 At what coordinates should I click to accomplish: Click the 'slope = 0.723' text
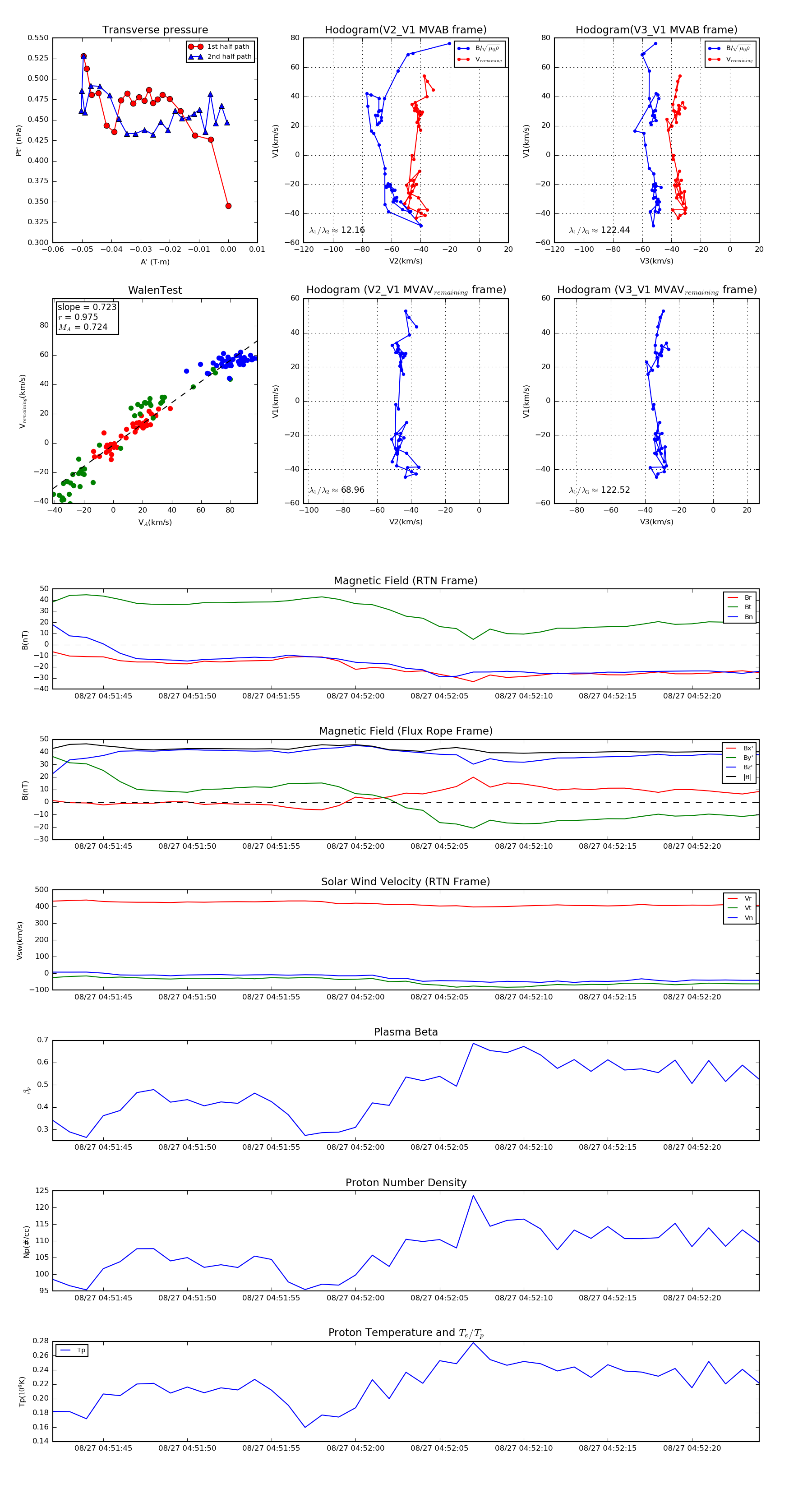point(87,307)
